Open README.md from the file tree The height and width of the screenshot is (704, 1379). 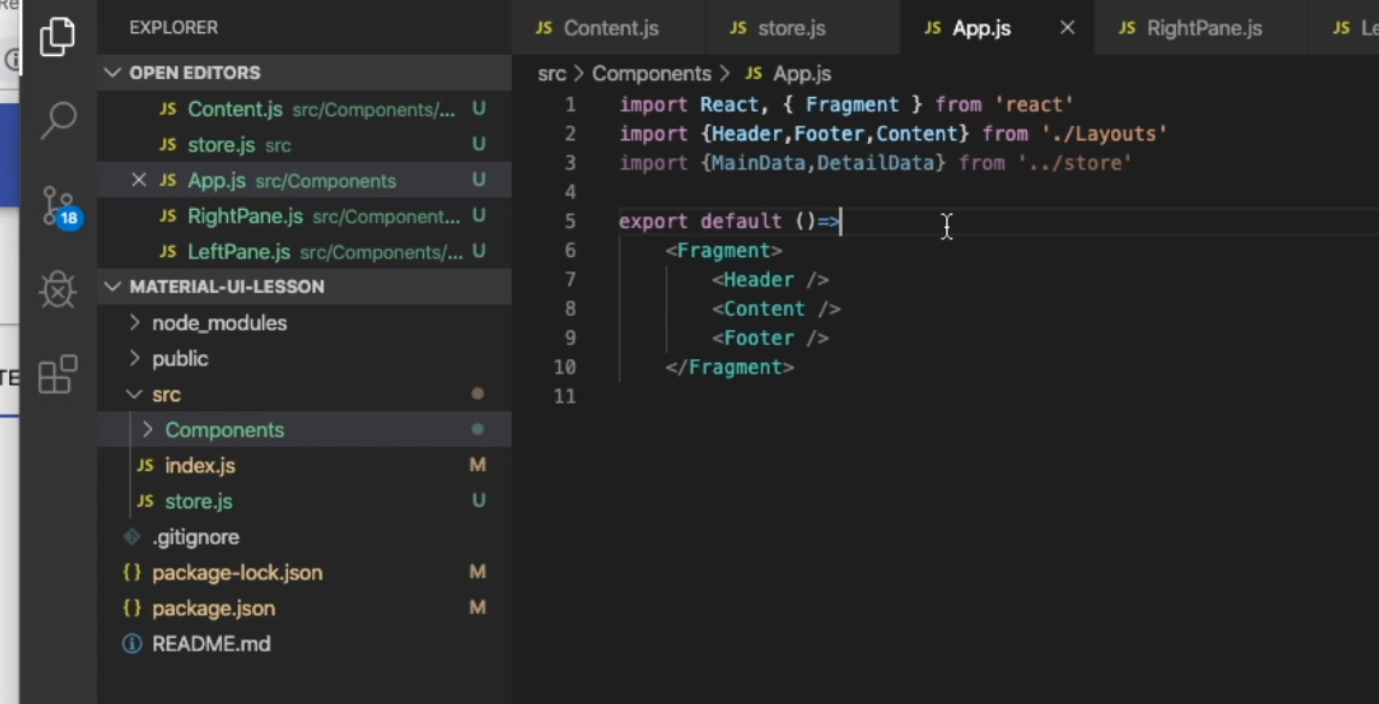(211, 643)
